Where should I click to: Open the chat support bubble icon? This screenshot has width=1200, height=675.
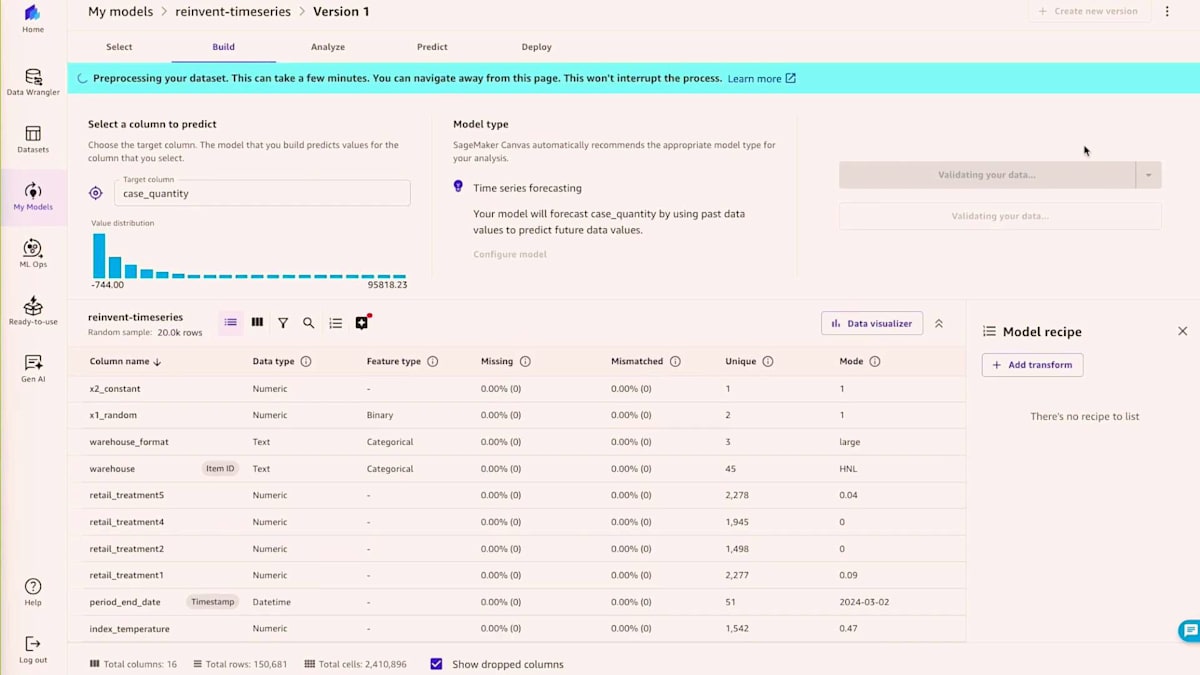pos(1189,630)
